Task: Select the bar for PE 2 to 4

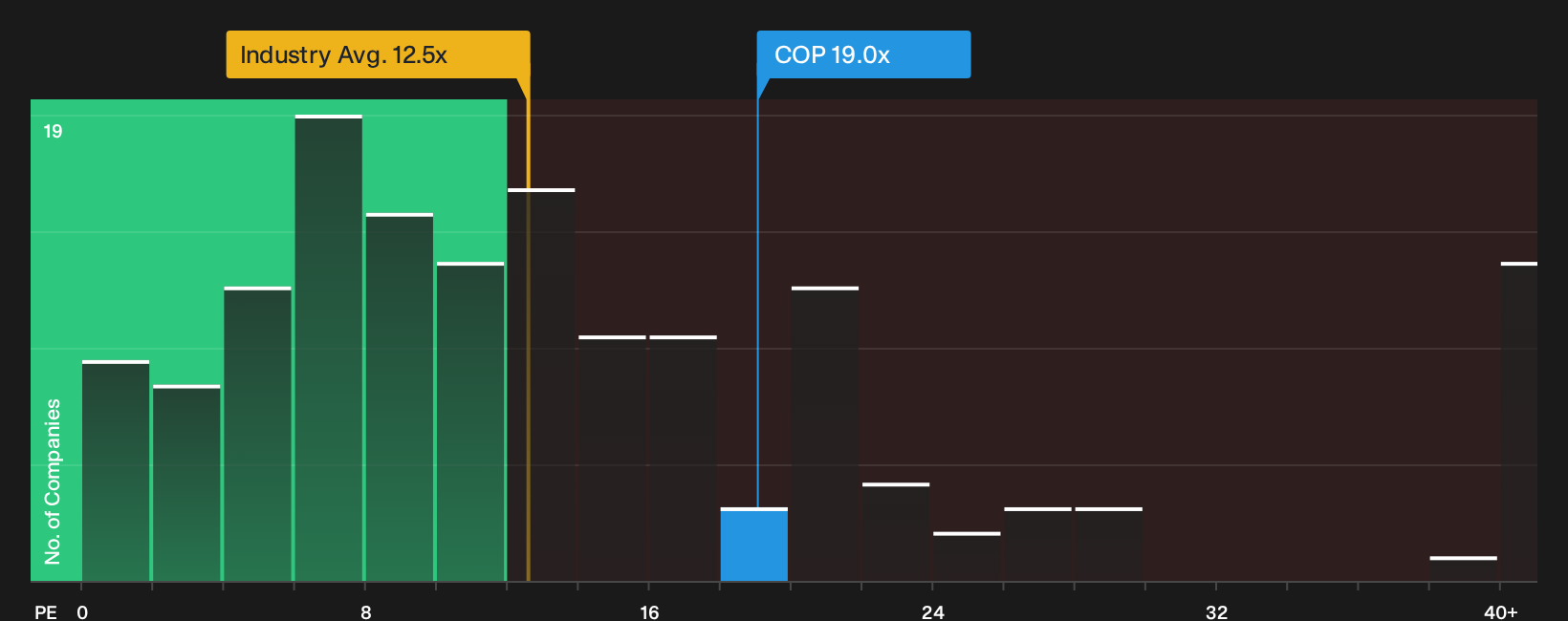Action: point(186,483)
